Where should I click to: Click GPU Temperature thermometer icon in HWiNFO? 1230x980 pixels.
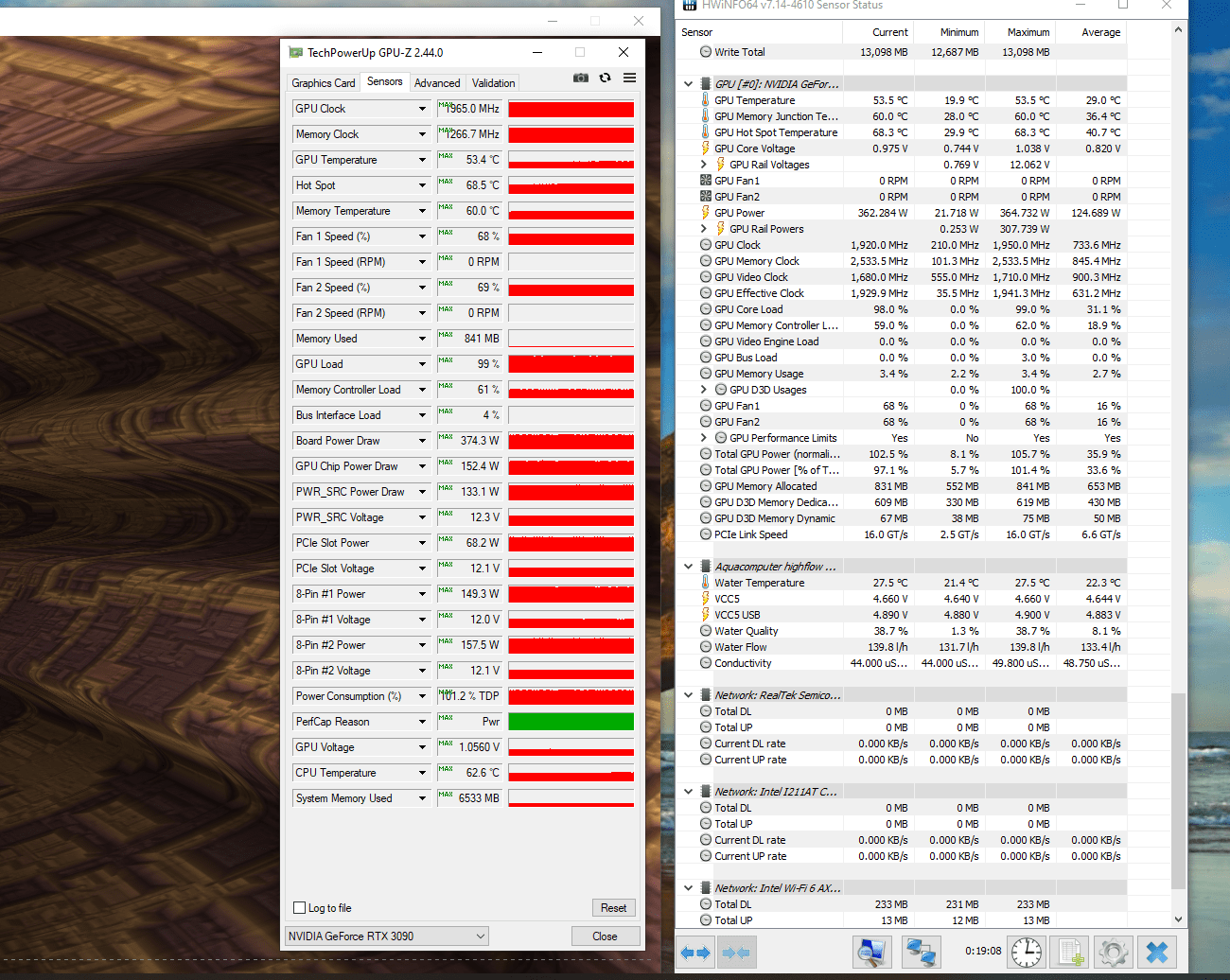click(x=706, y=100)
